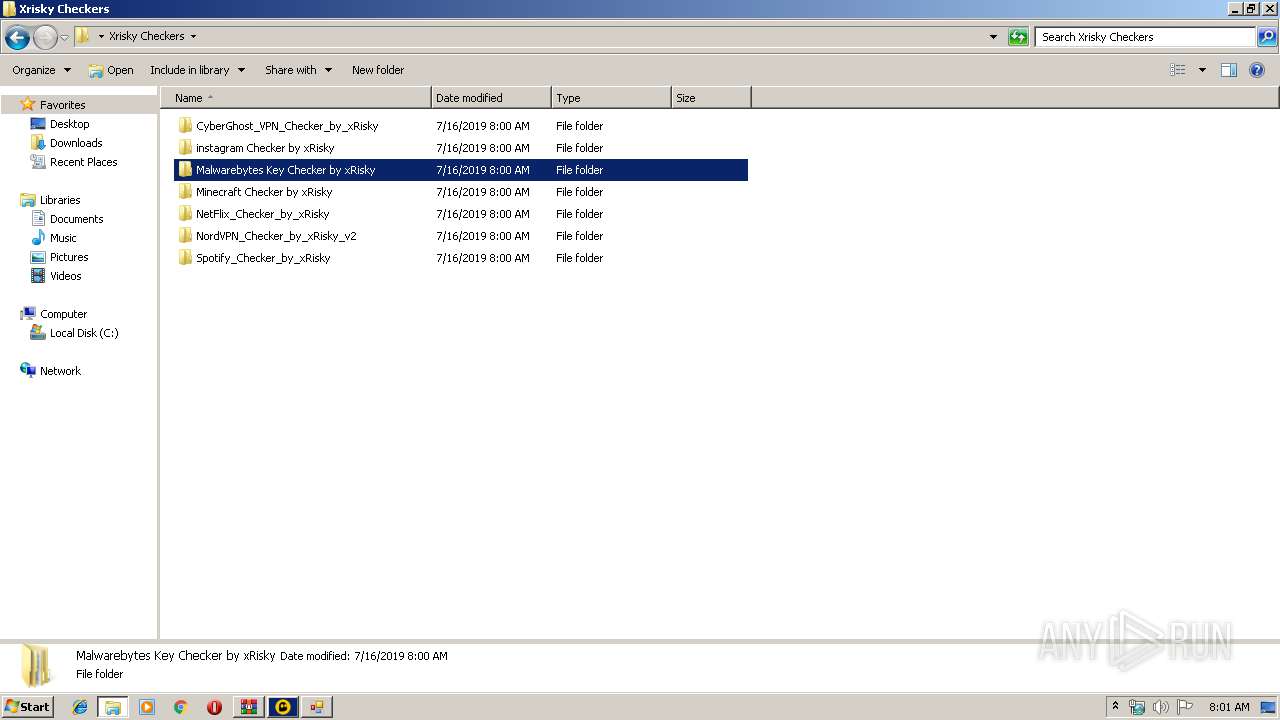Viewport: 1280px width, 720px height.
Task: Expand the address bar root arrow
Action: point(101,36)
